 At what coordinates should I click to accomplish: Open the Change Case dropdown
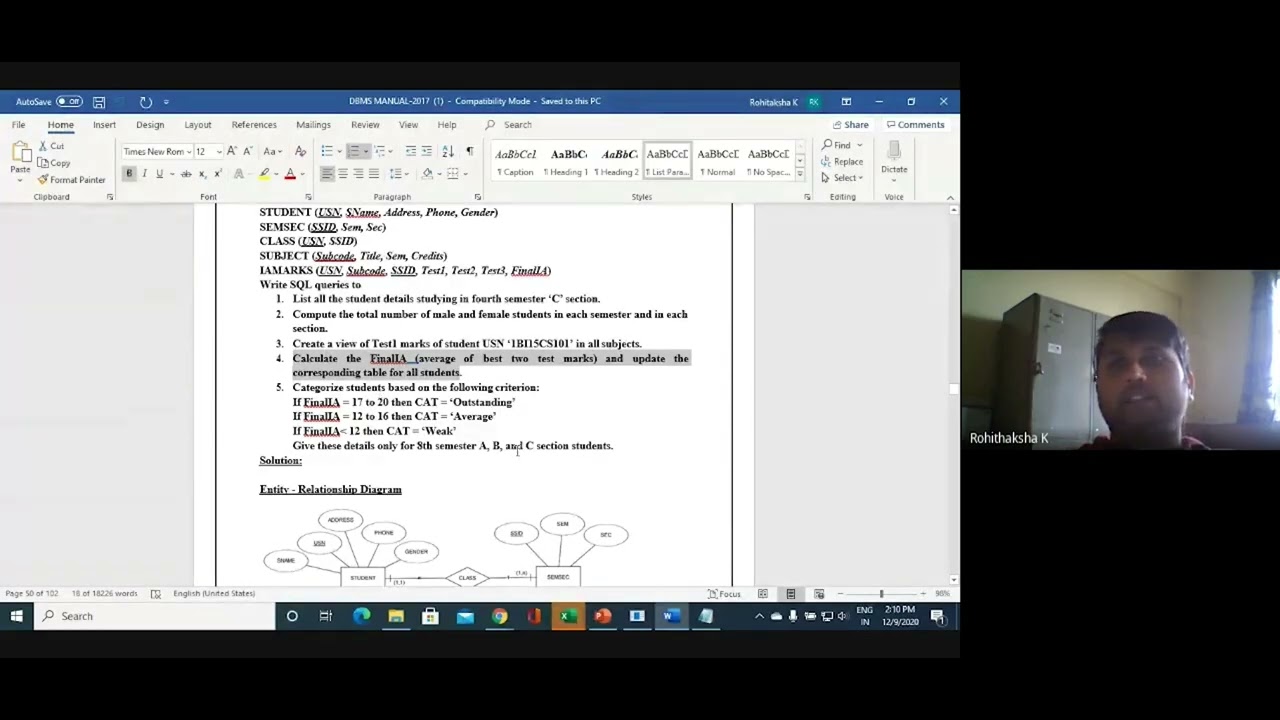pyautogui.click(x=271, y=151)
